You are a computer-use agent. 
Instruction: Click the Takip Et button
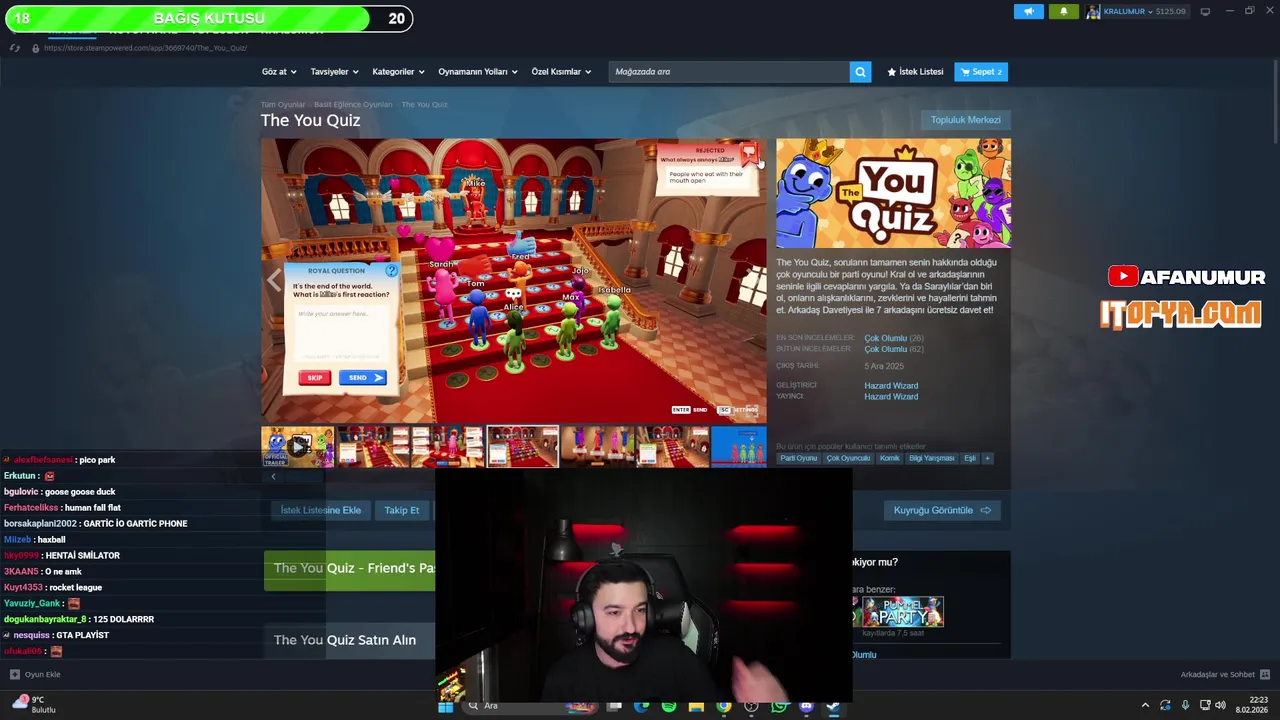coord(402,510)
